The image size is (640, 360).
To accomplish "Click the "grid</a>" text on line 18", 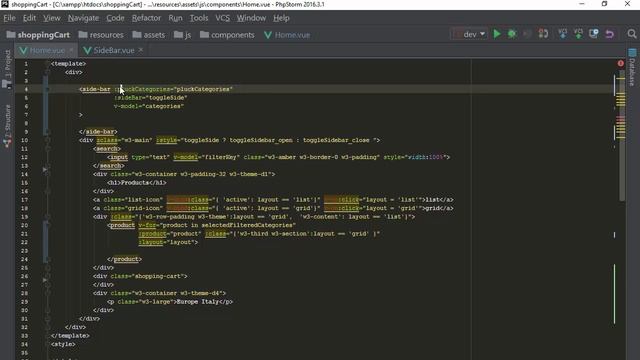I will [439, 209].
